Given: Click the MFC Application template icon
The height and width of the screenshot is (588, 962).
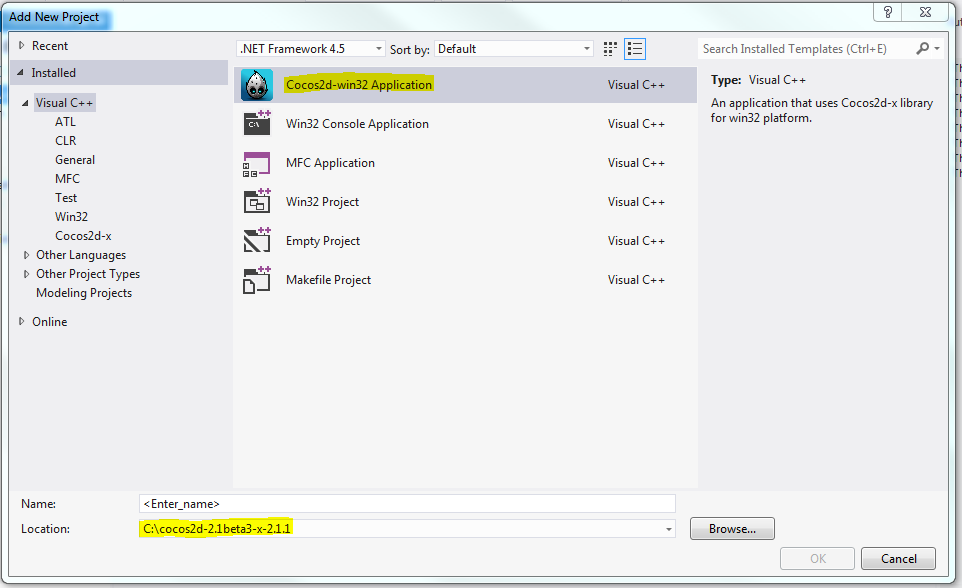Looking at the screenshot, I should 257,163.
